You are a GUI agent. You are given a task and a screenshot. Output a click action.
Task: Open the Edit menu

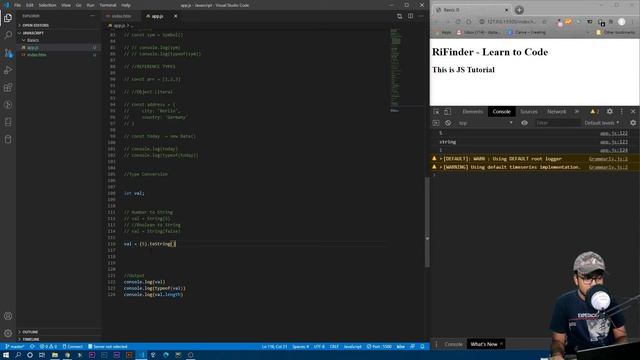click(x=30, y=5)
